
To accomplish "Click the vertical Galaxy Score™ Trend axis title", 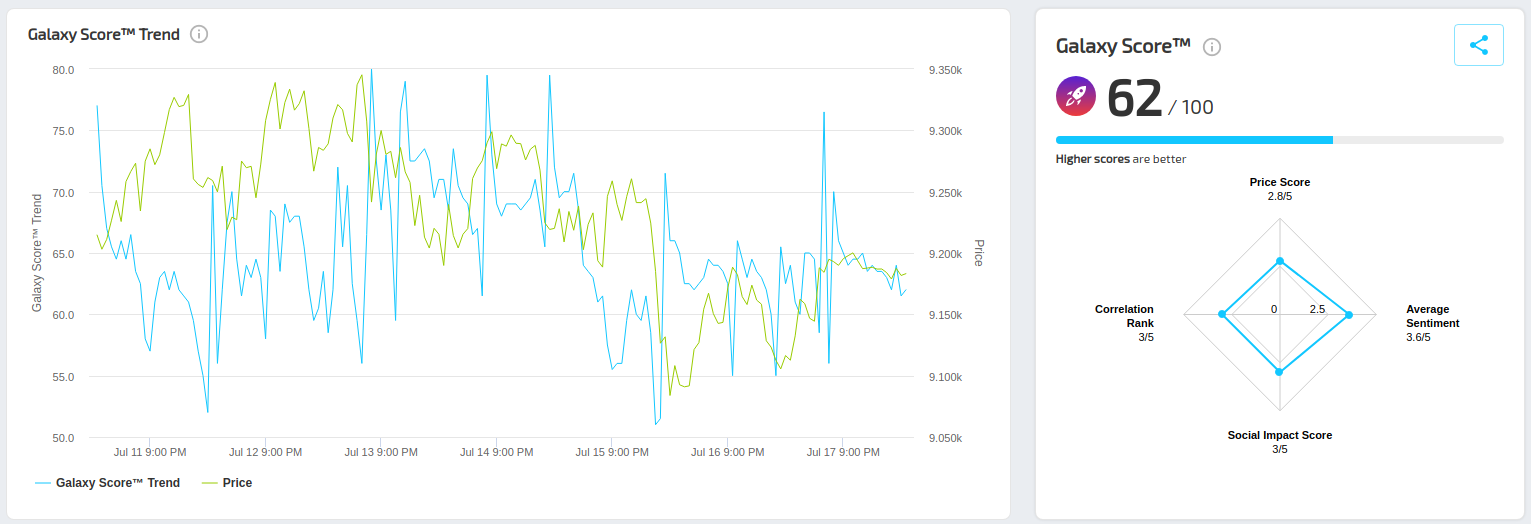I will point(37,253).
